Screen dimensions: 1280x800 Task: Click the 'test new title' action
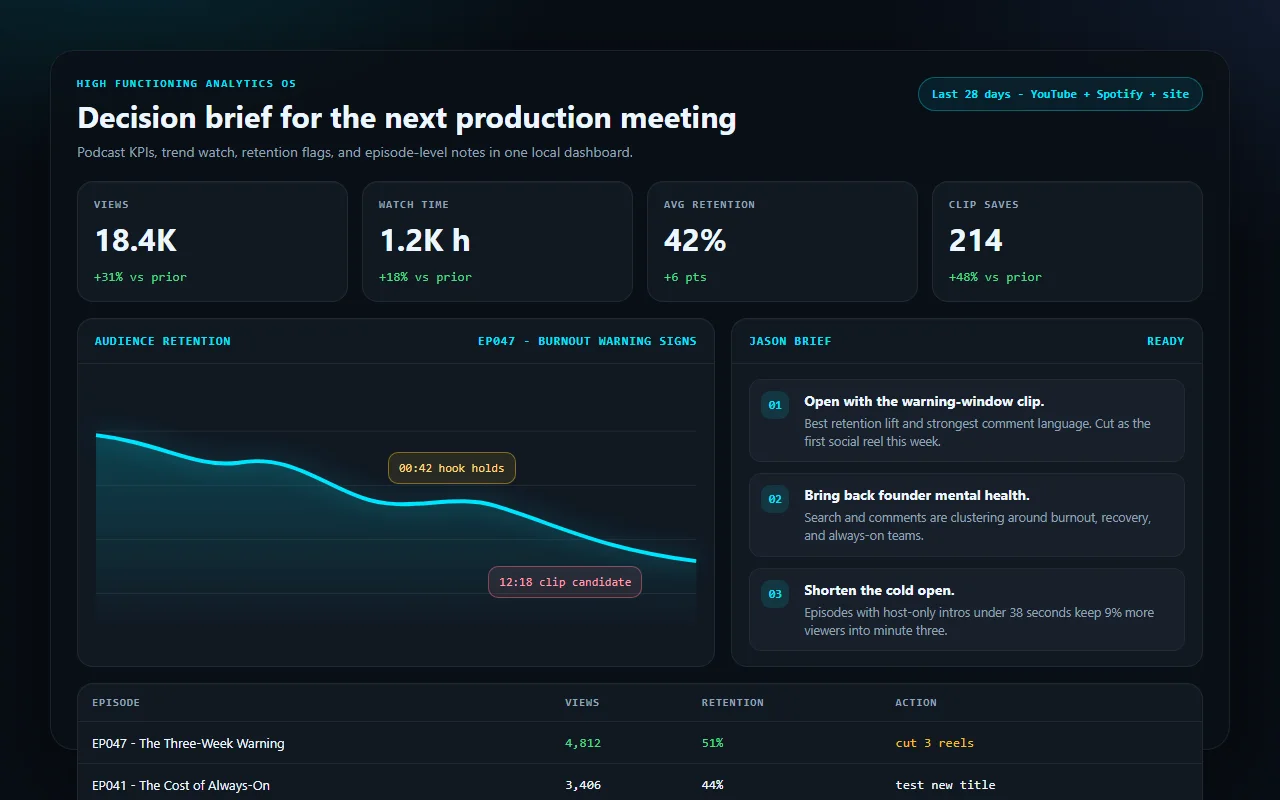(945, 785)
